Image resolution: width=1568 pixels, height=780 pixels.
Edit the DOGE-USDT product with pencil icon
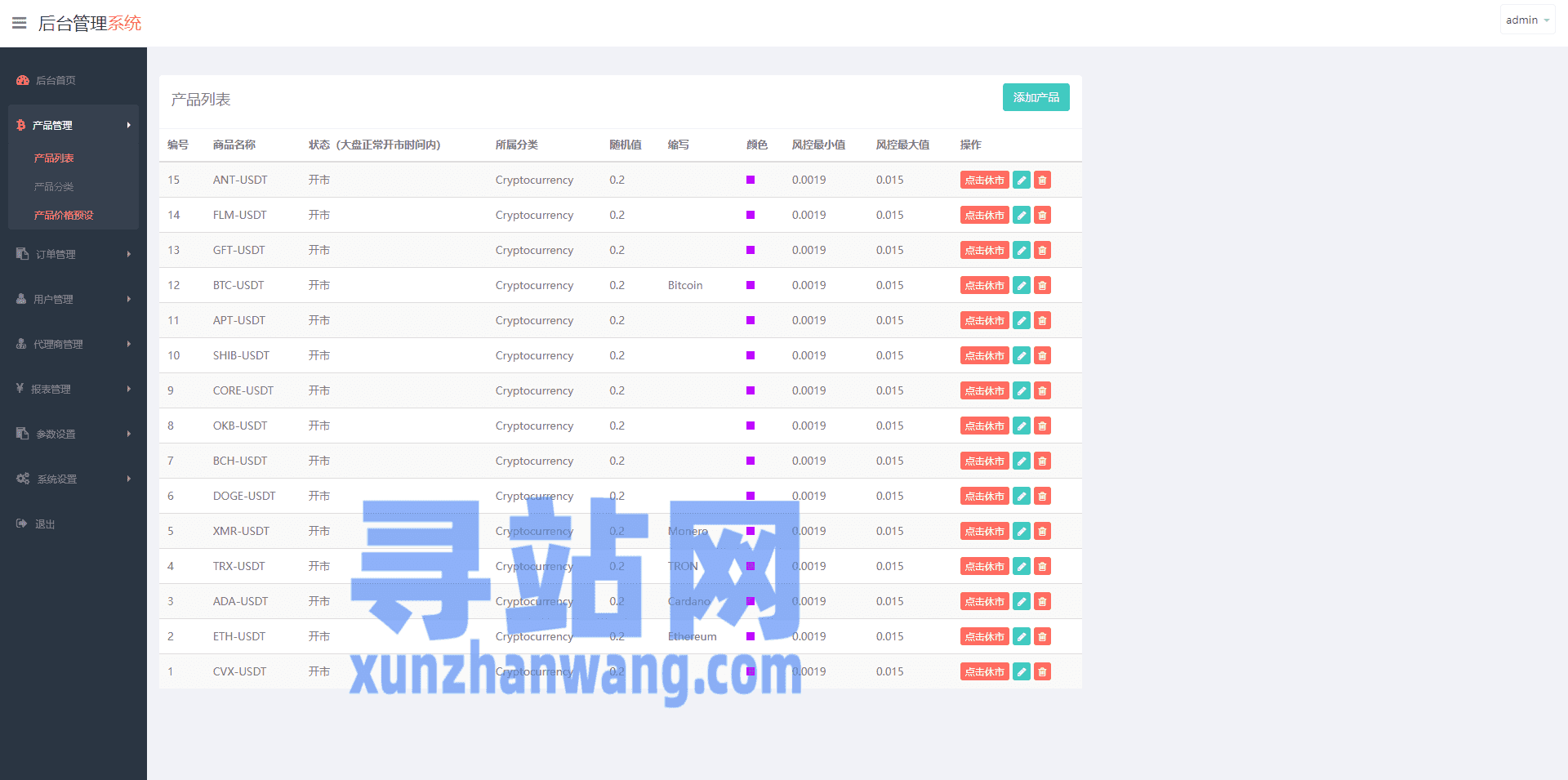[1021, 496]
